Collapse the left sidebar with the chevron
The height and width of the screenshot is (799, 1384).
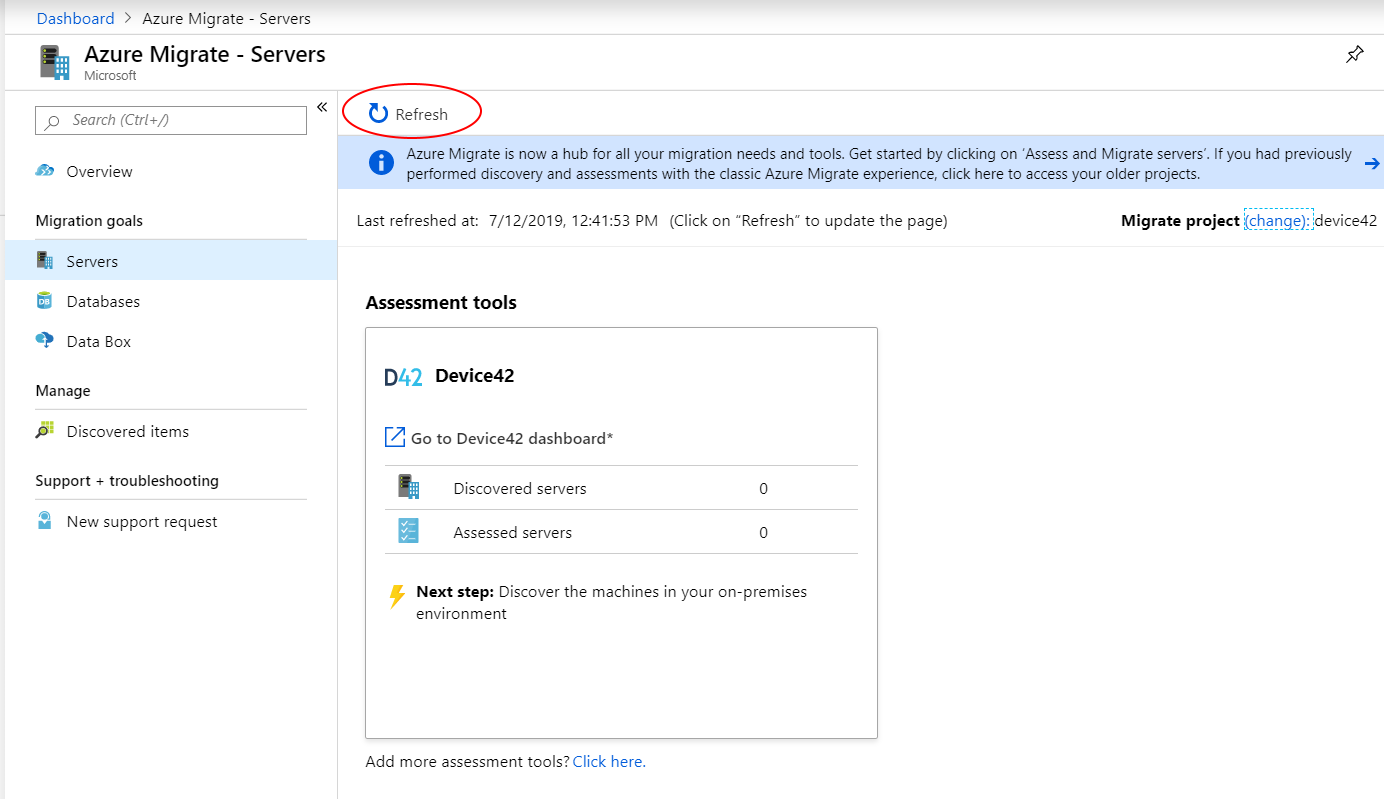point(322,106)
